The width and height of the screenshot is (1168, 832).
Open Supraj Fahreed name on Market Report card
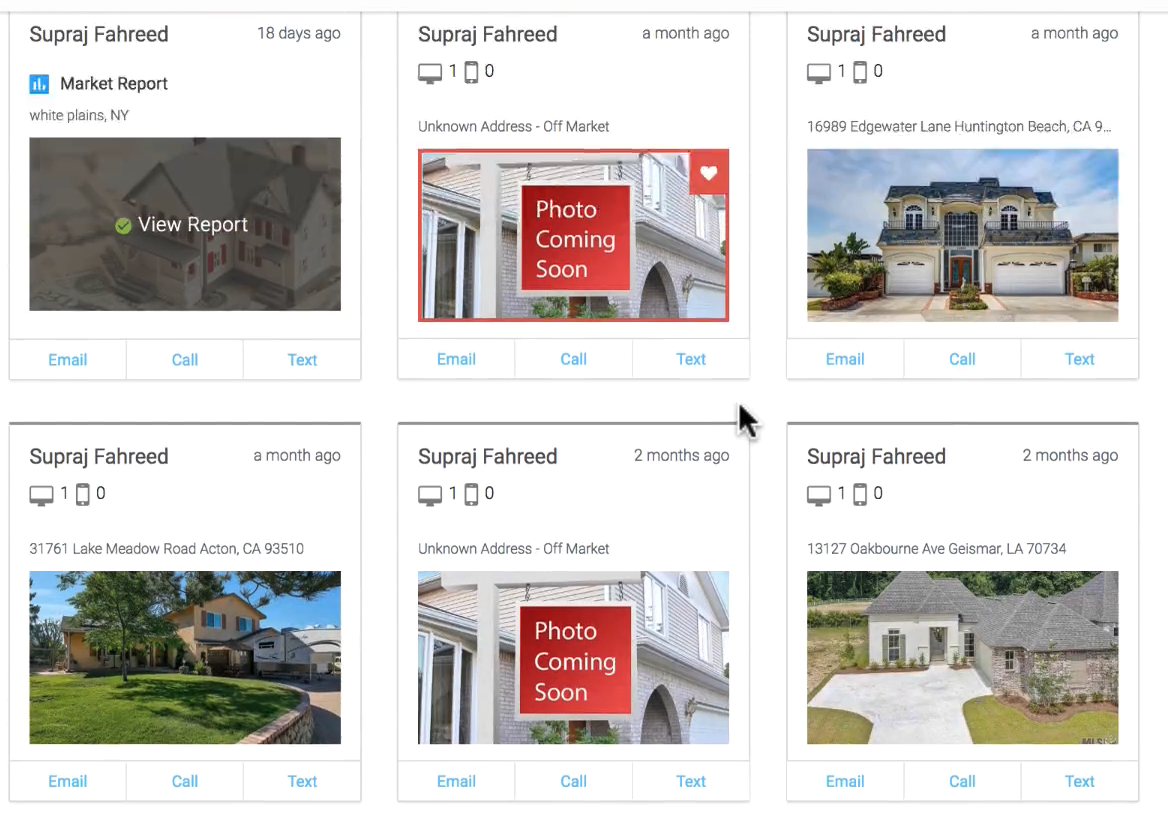pos(99,34)
